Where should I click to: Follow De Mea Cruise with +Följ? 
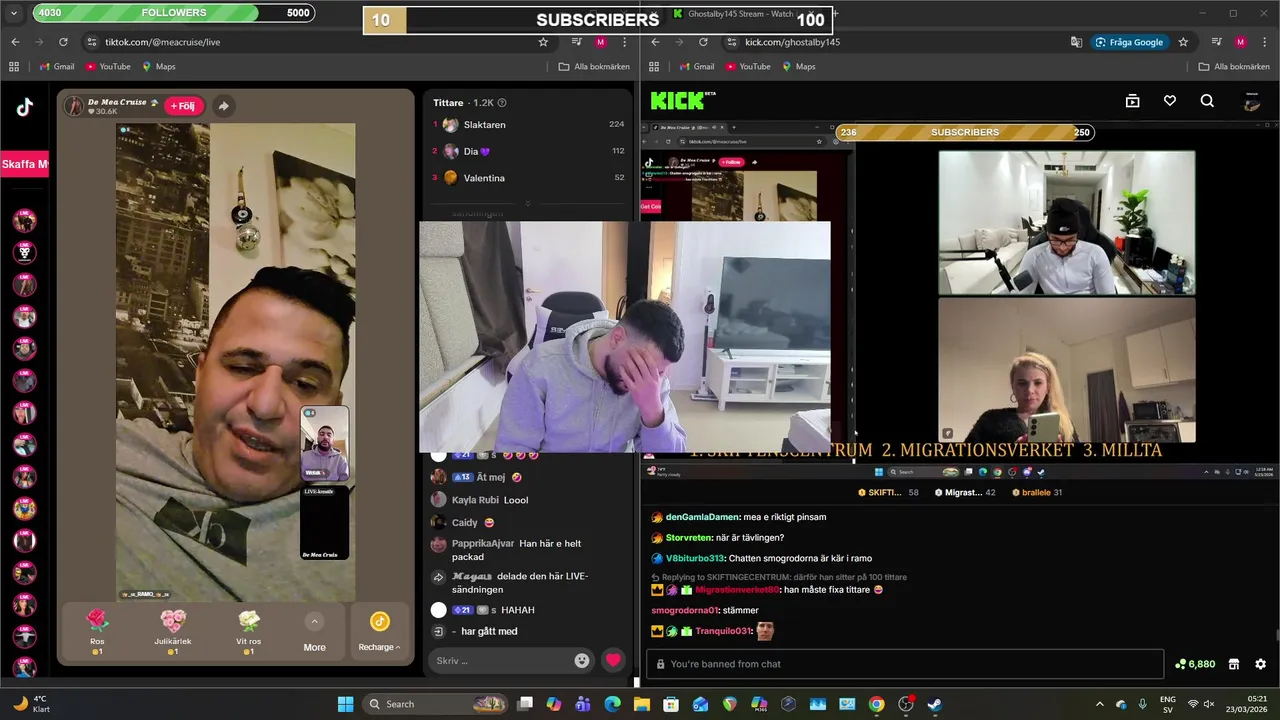[x=183, y=106]
